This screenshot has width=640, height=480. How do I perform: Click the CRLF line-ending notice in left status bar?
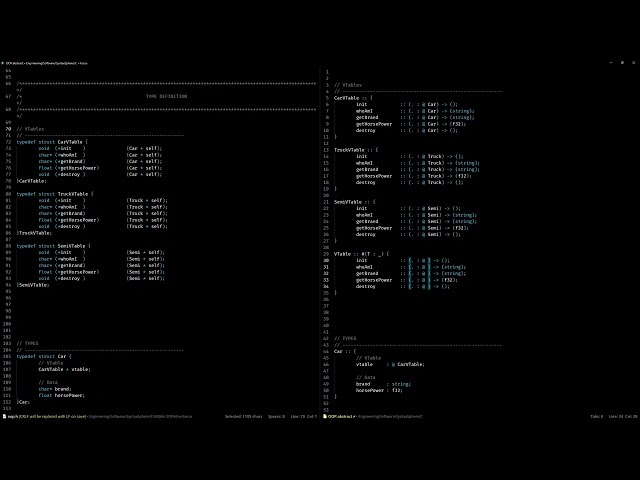53,416
